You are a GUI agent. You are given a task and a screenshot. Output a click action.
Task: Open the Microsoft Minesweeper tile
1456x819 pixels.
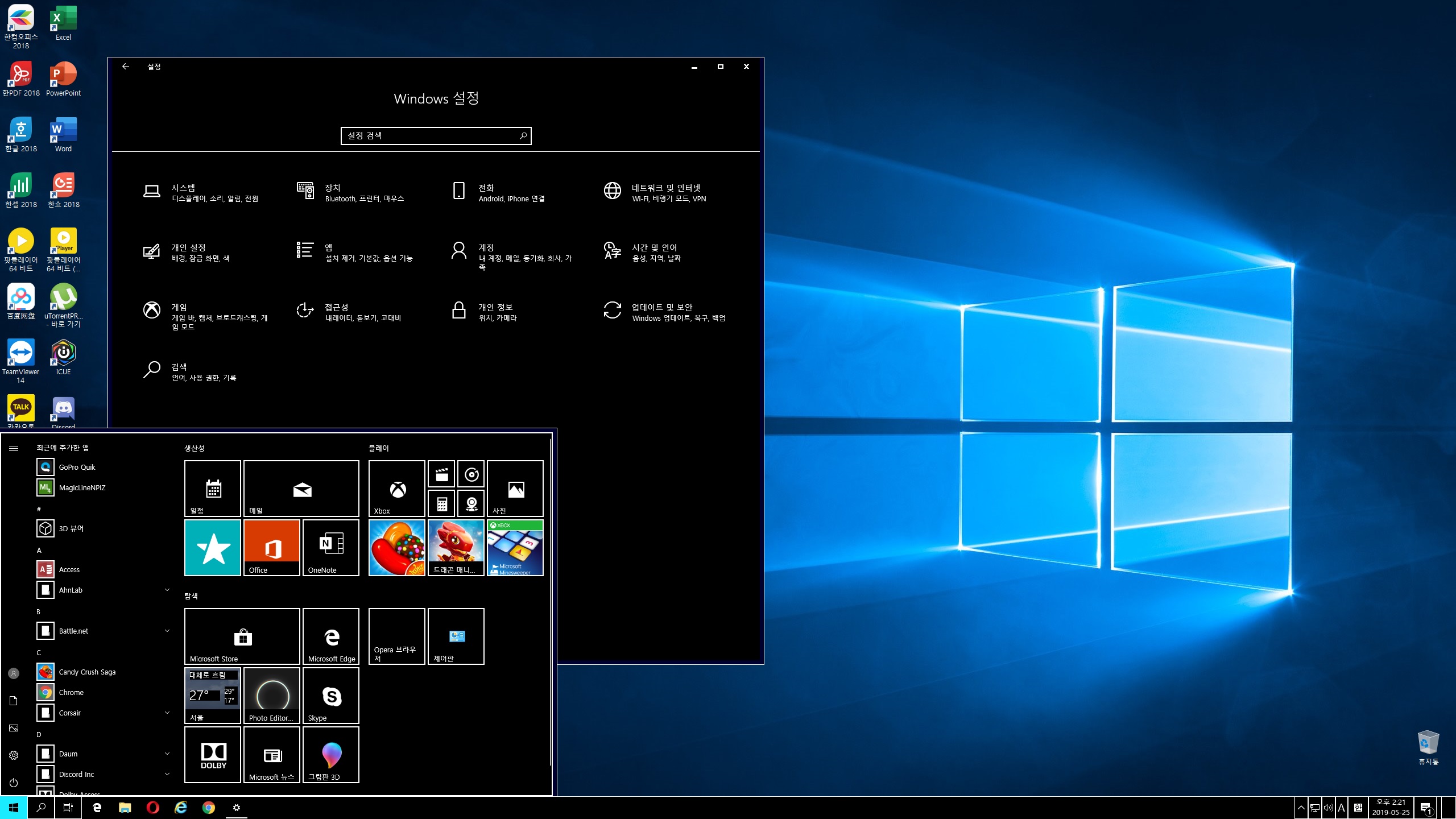tap(515, 548)
